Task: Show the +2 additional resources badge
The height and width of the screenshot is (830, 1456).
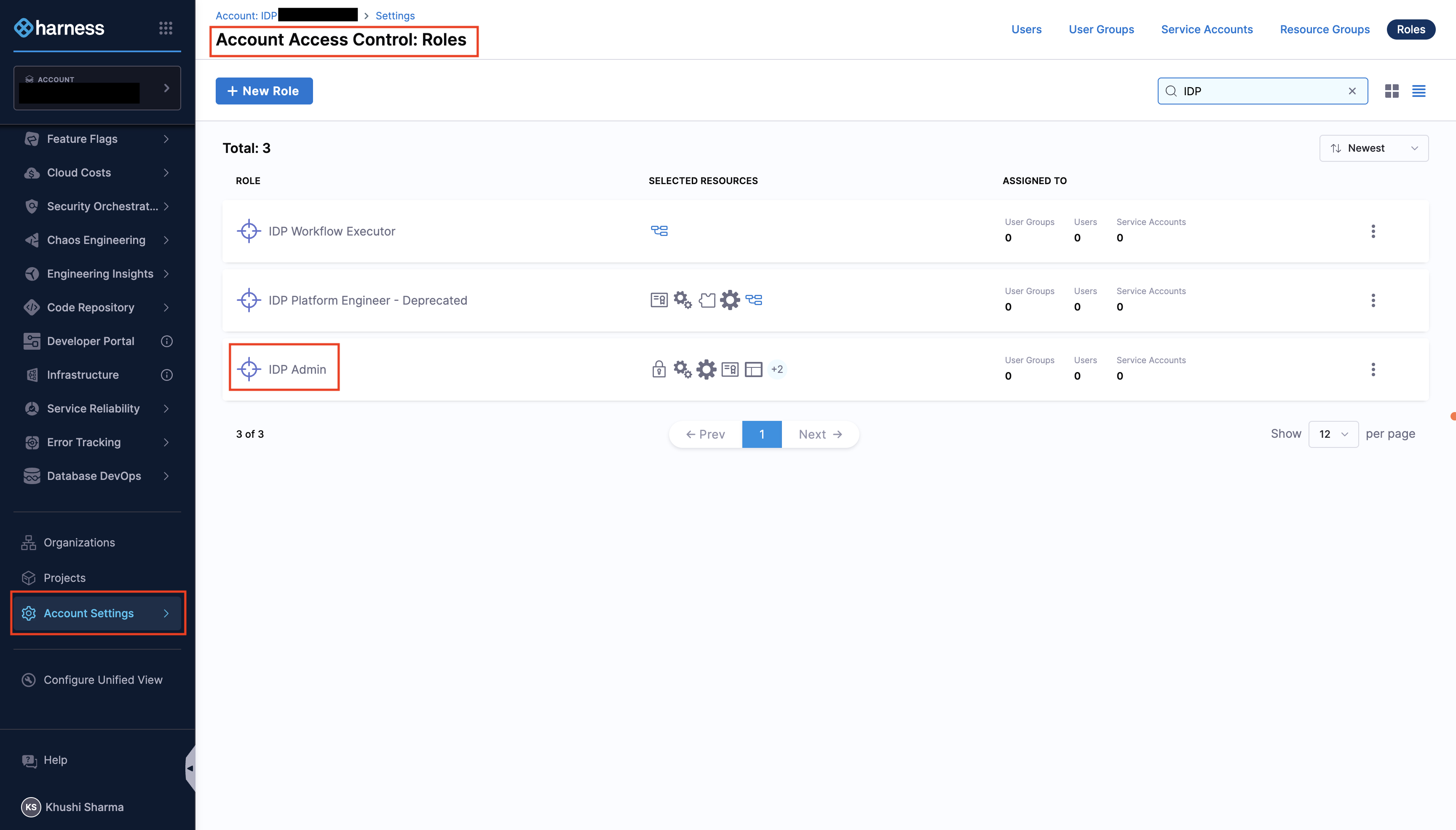Action: tap(777, 369)
